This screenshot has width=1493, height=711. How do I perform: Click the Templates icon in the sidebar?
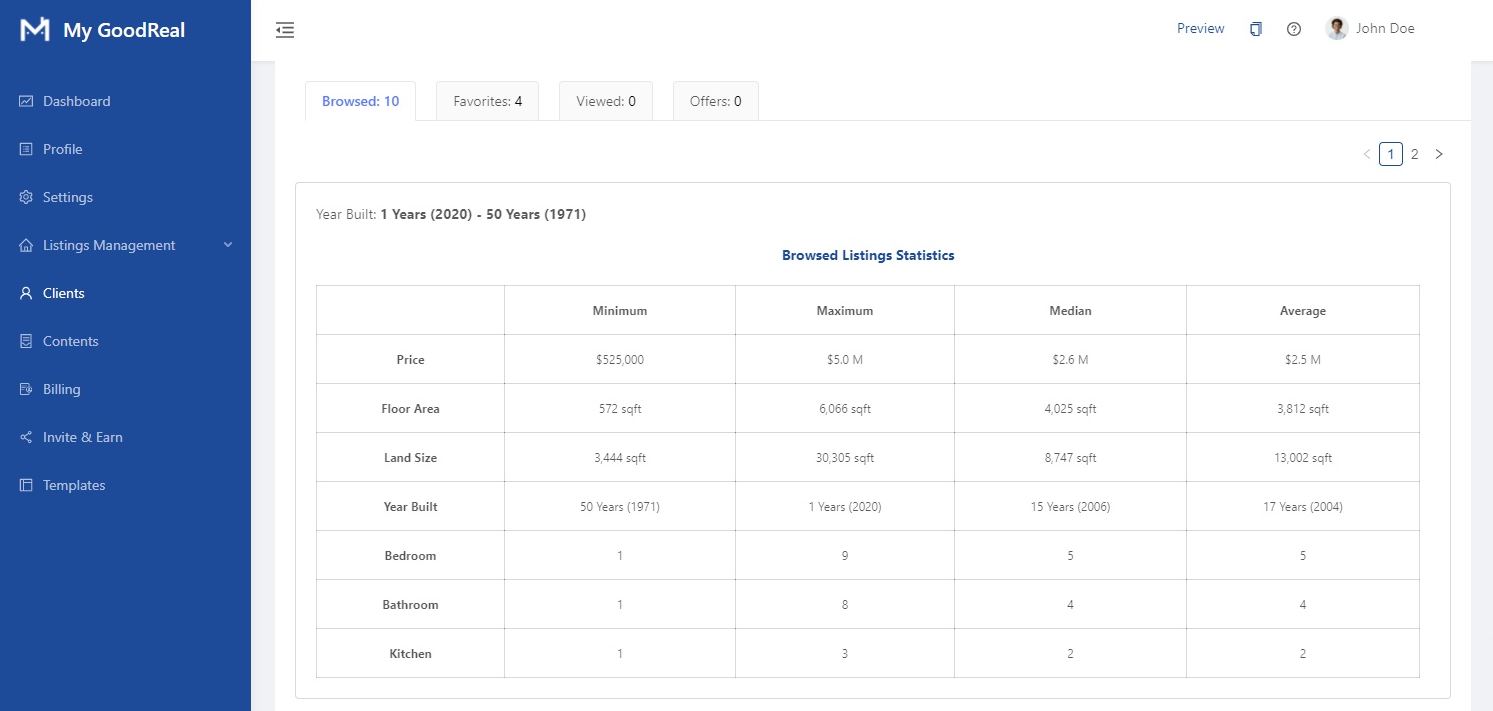coord(26,485)
